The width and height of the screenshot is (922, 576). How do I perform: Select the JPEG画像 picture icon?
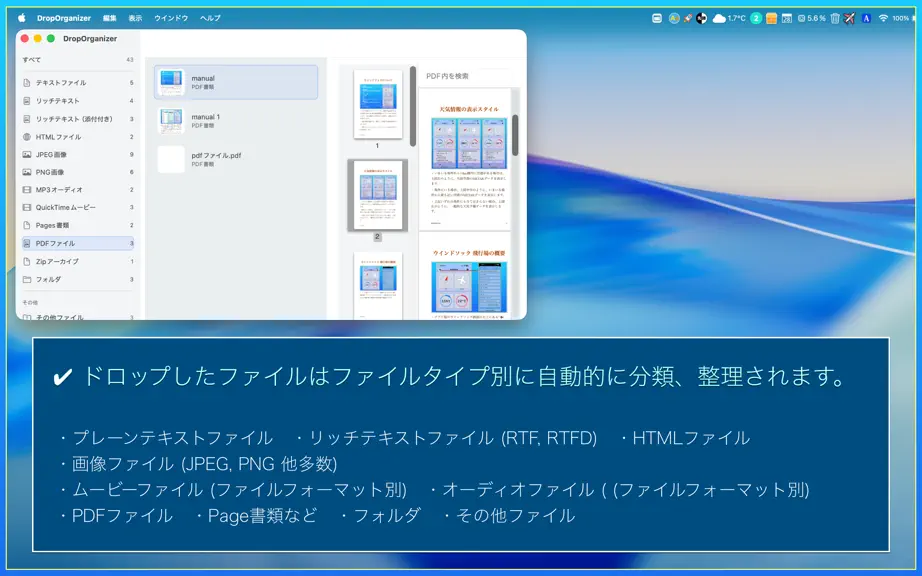click(x=26, y=155)
